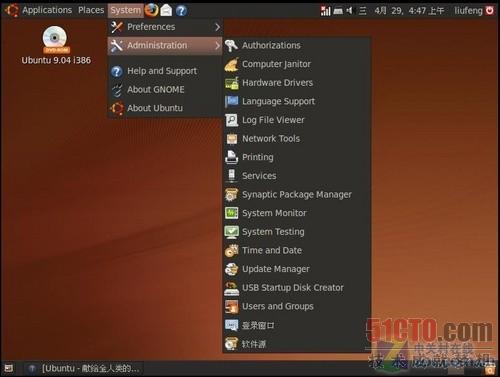This screenshot has width=500, height=377.
Task: Open Update Manager
Action: 297,269
